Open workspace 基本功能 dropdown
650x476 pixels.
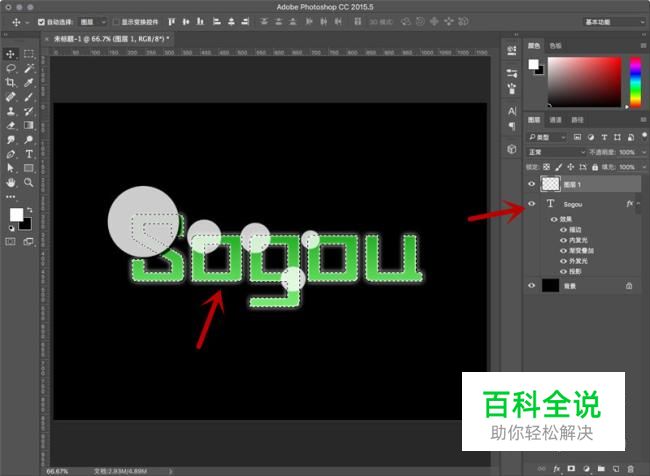pyautogui.click(x=614, y=22)
